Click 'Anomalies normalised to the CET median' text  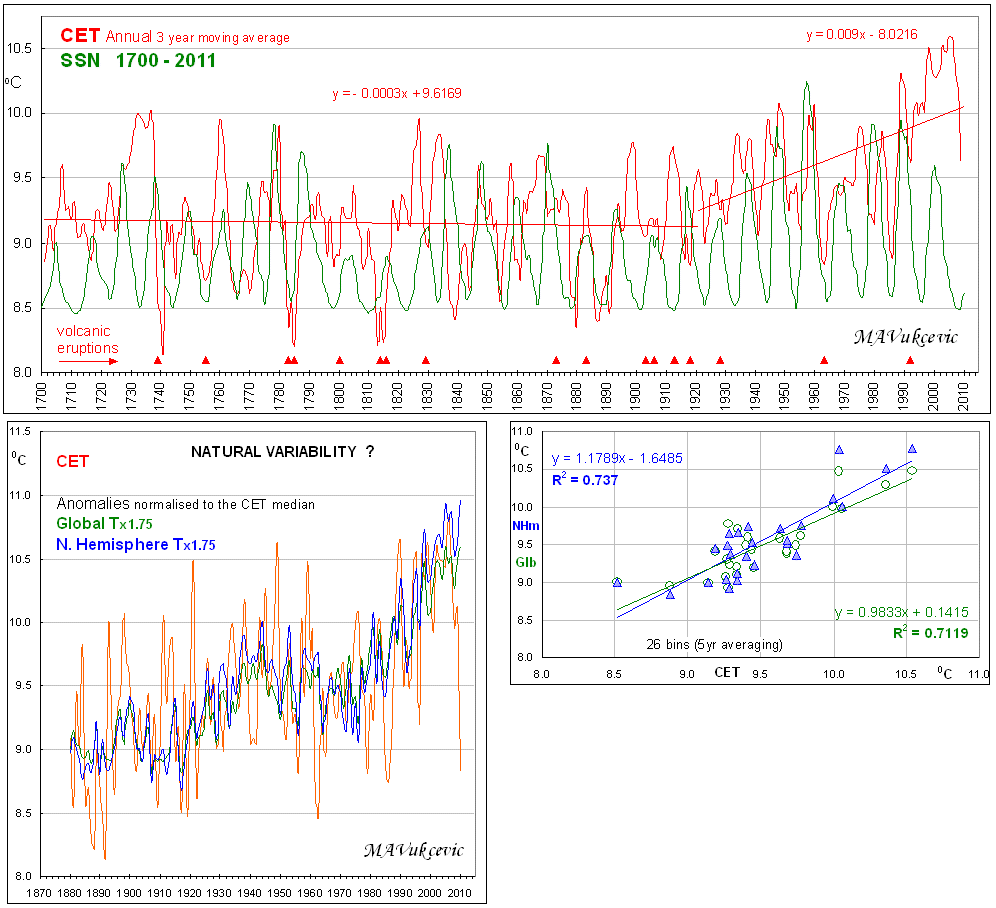(x=185, y=504)
